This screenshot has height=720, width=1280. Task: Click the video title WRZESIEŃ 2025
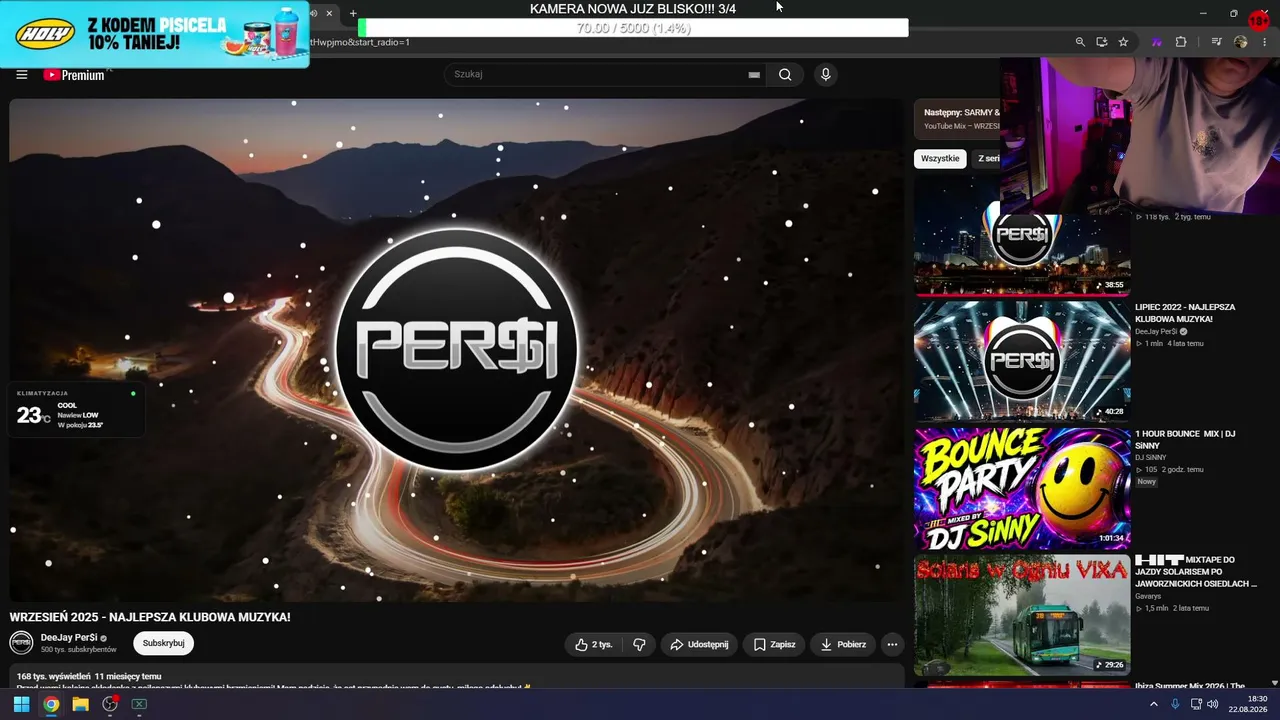pos(150,617)
